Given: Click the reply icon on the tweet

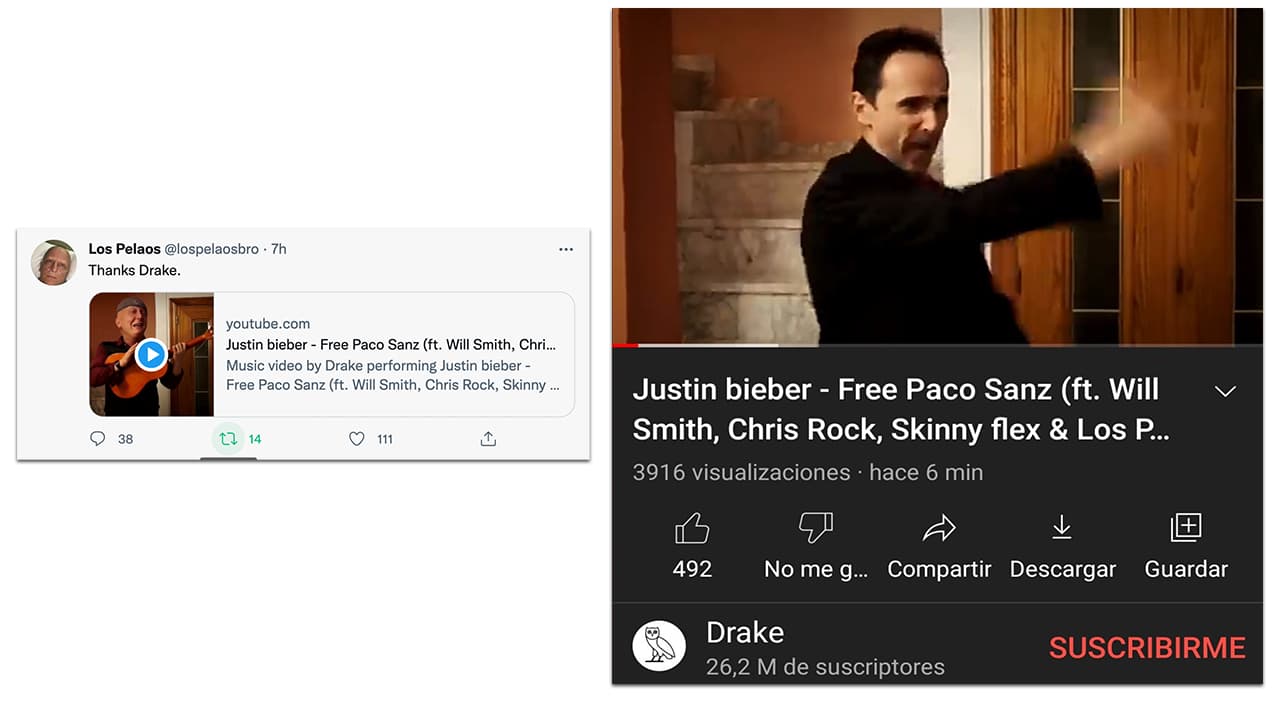Looking at the screenshot, I should pyautogui.click(x=97, y=438).
